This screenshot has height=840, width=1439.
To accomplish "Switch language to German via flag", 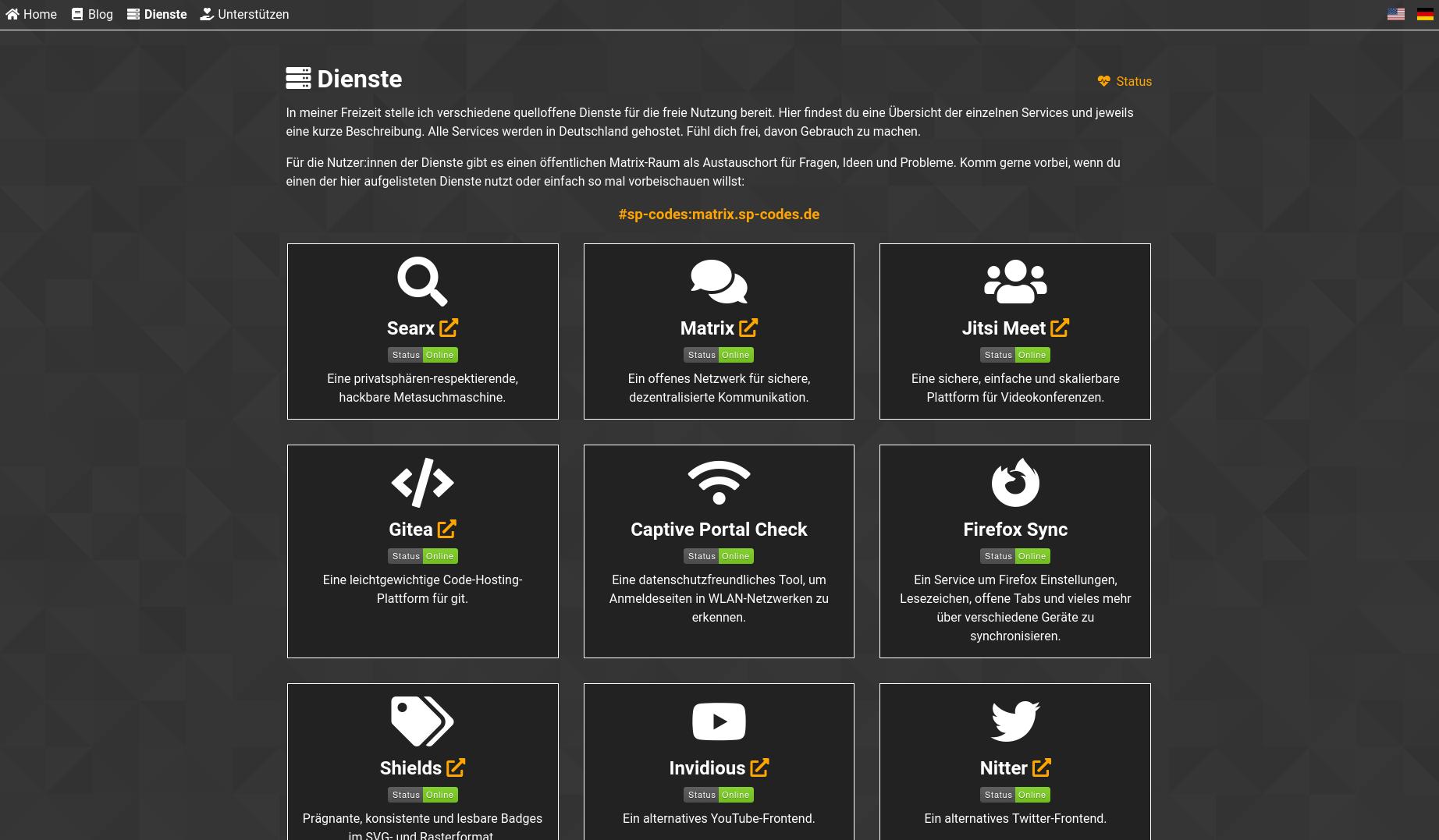I will (1425, 14).
